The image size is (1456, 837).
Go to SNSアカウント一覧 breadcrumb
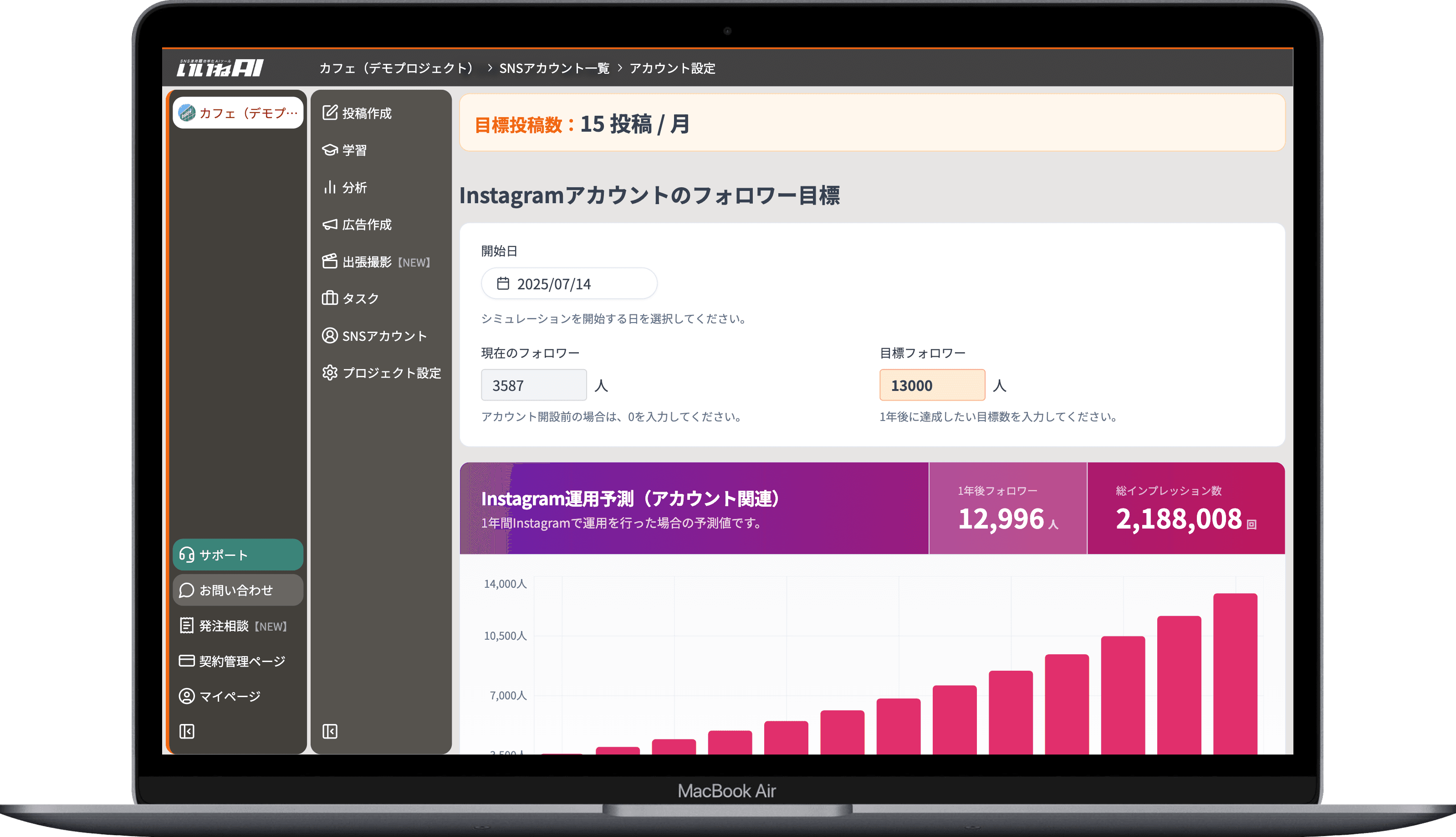(554, 68)
